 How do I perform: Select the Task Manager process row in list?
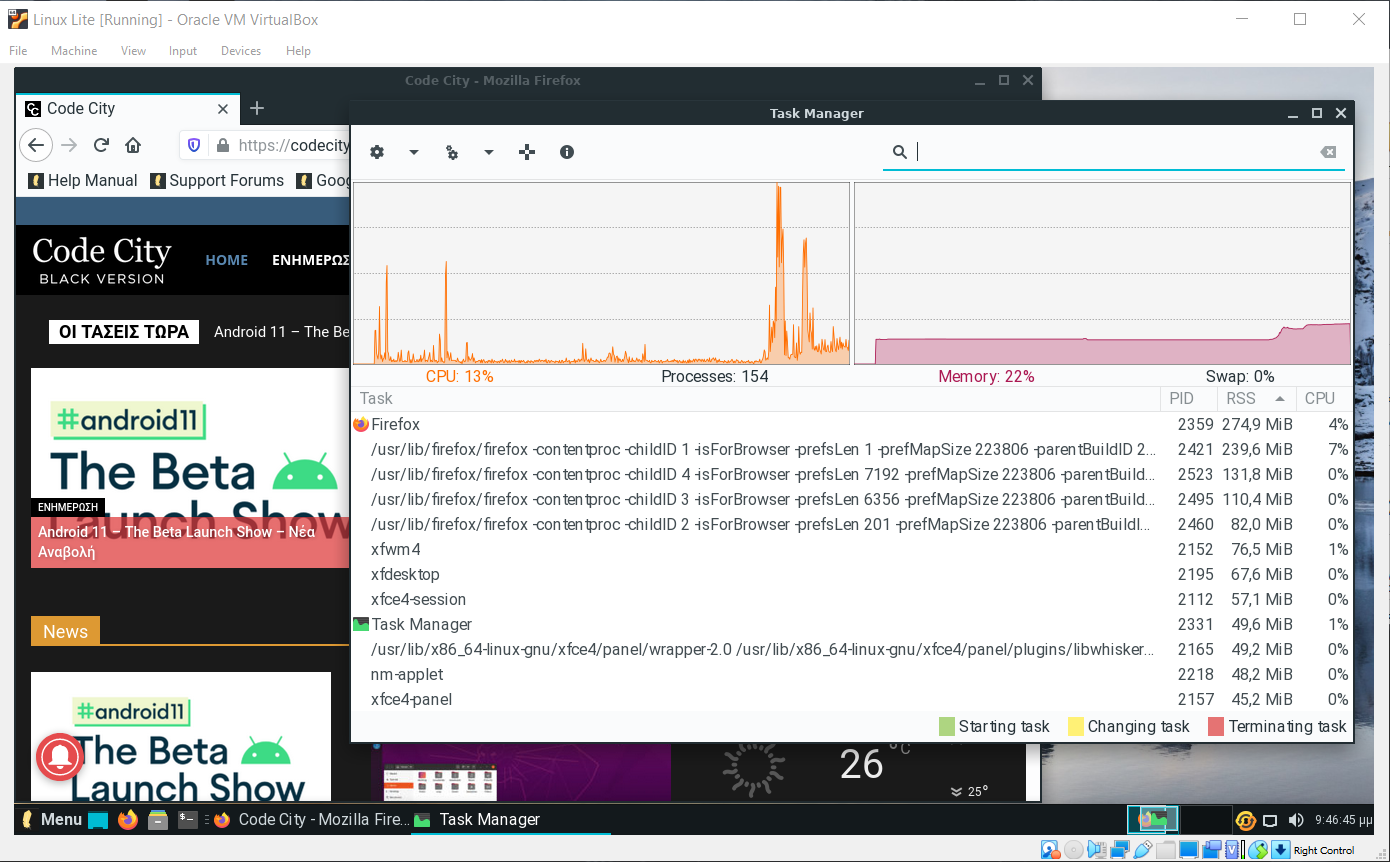[x=852, y=624]
